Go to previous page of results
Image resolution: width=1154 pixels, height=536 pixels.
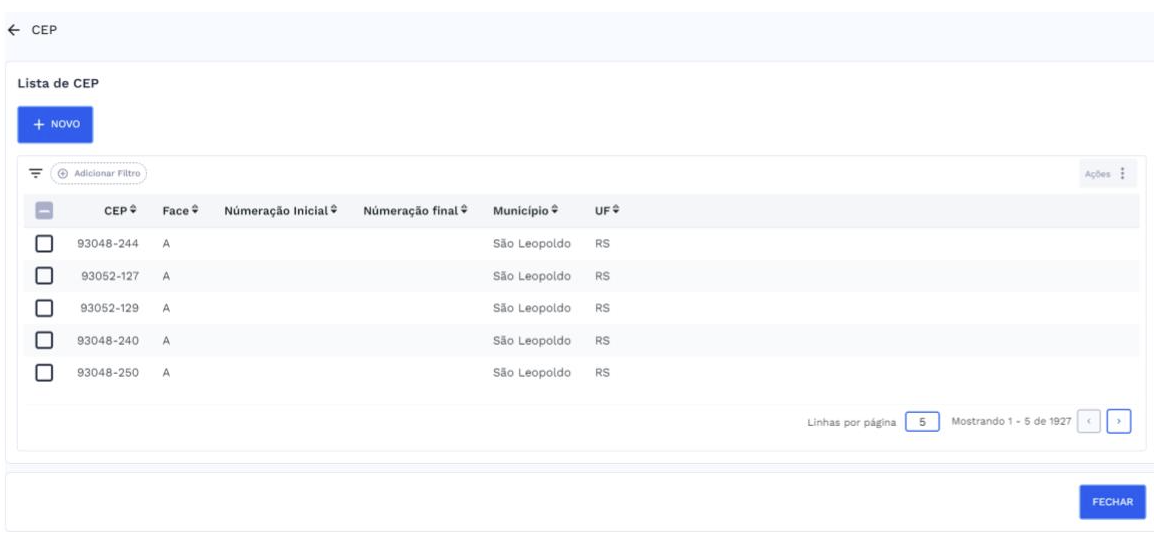pos(1088,423)
